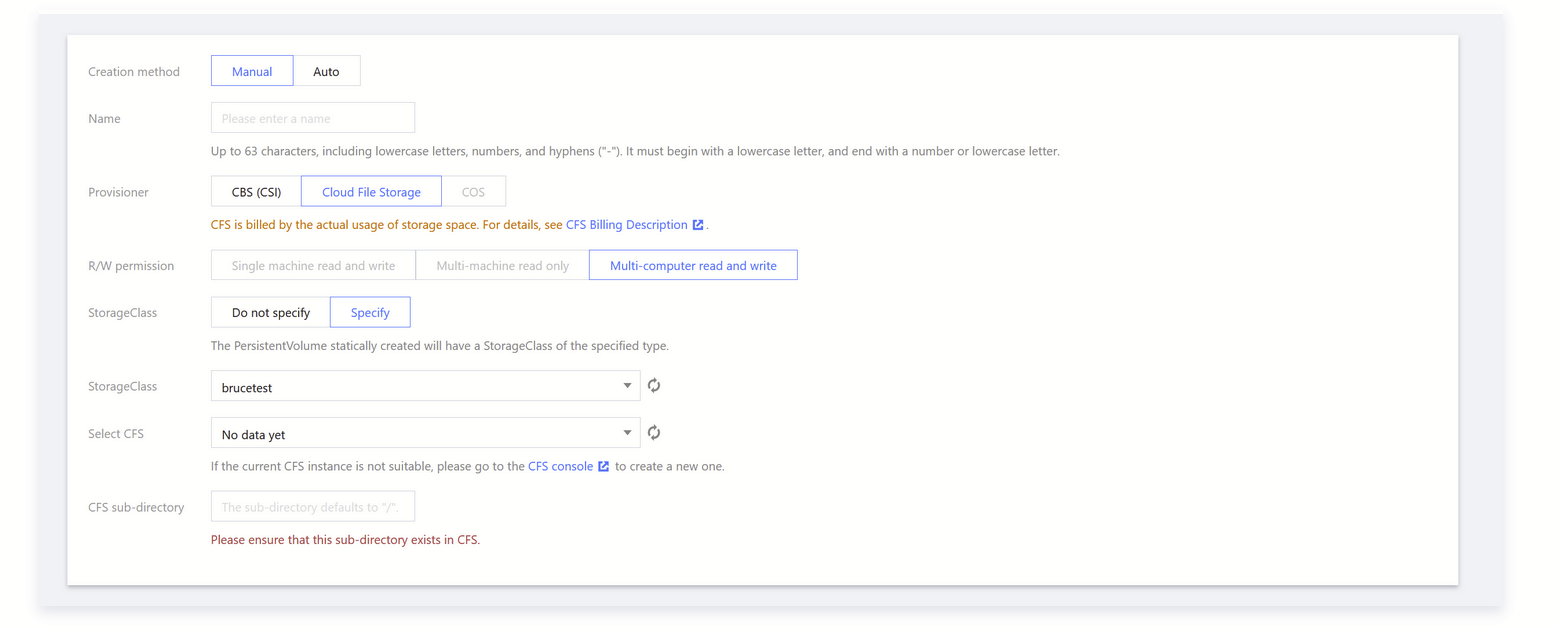Click external link icon beside CFS Billing Description
The height and width of the screenshot is (628, 1557).
point(698,225)
